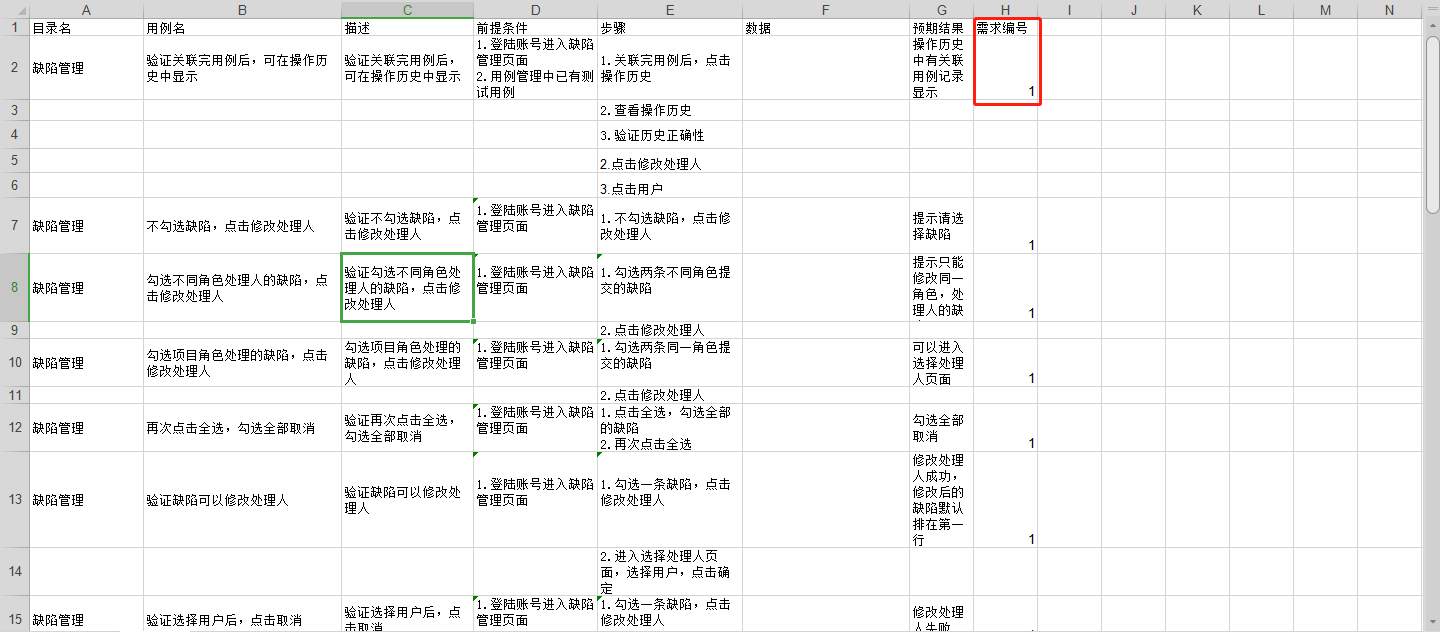The height and width of the screenshot is (632, 1440).
Task: Click the select-all corner of the sheet
Action: coord(14,10)
